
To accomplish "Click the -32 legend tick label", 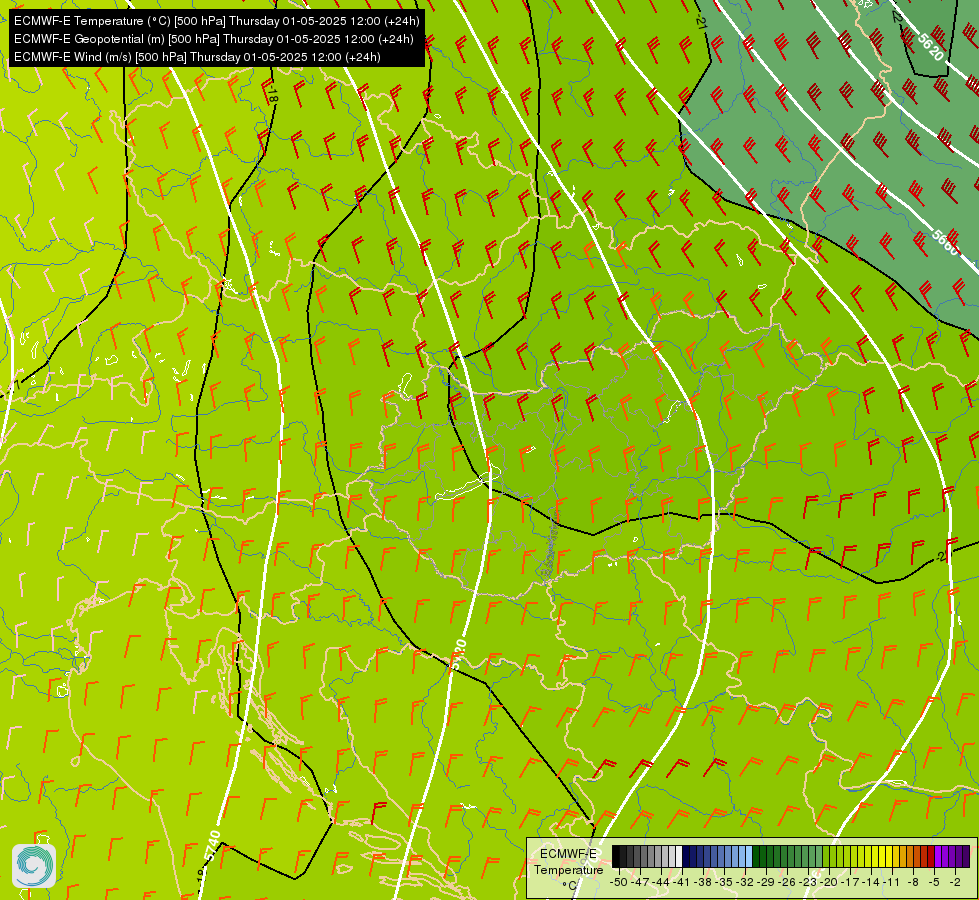I will tap(745, 883).
